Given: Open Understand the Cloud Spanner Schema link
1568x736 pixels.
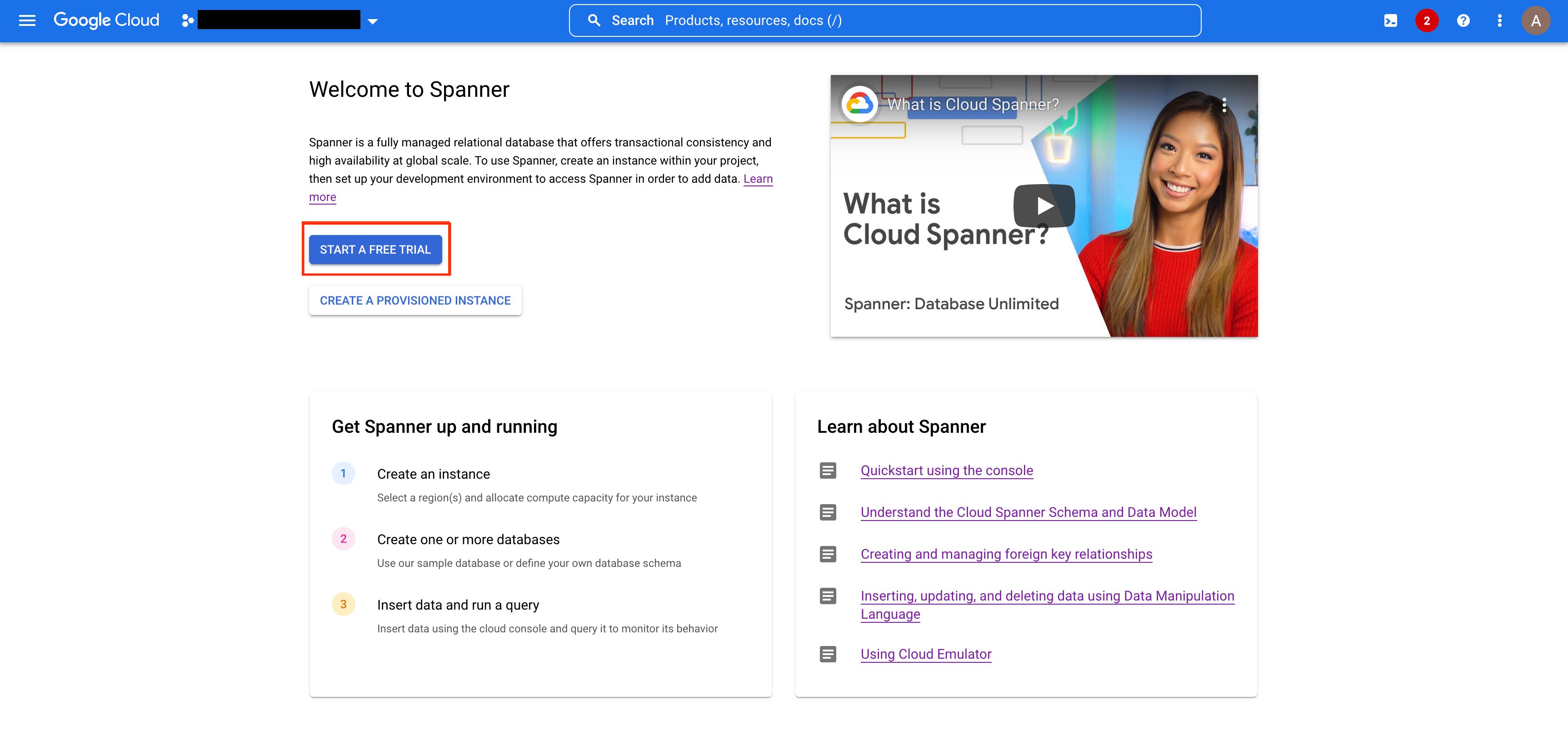Looking at the screenshot, I should point(1028,512).
